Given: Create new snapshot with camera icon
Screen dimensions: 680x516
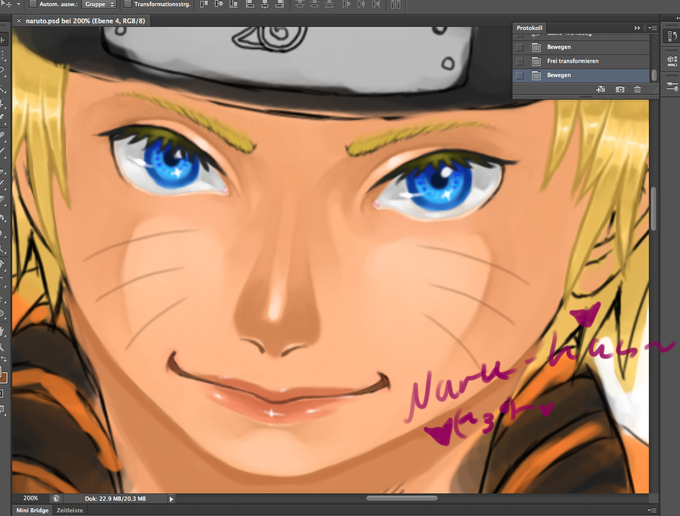Looking at the screenshot, I should 620,89.
